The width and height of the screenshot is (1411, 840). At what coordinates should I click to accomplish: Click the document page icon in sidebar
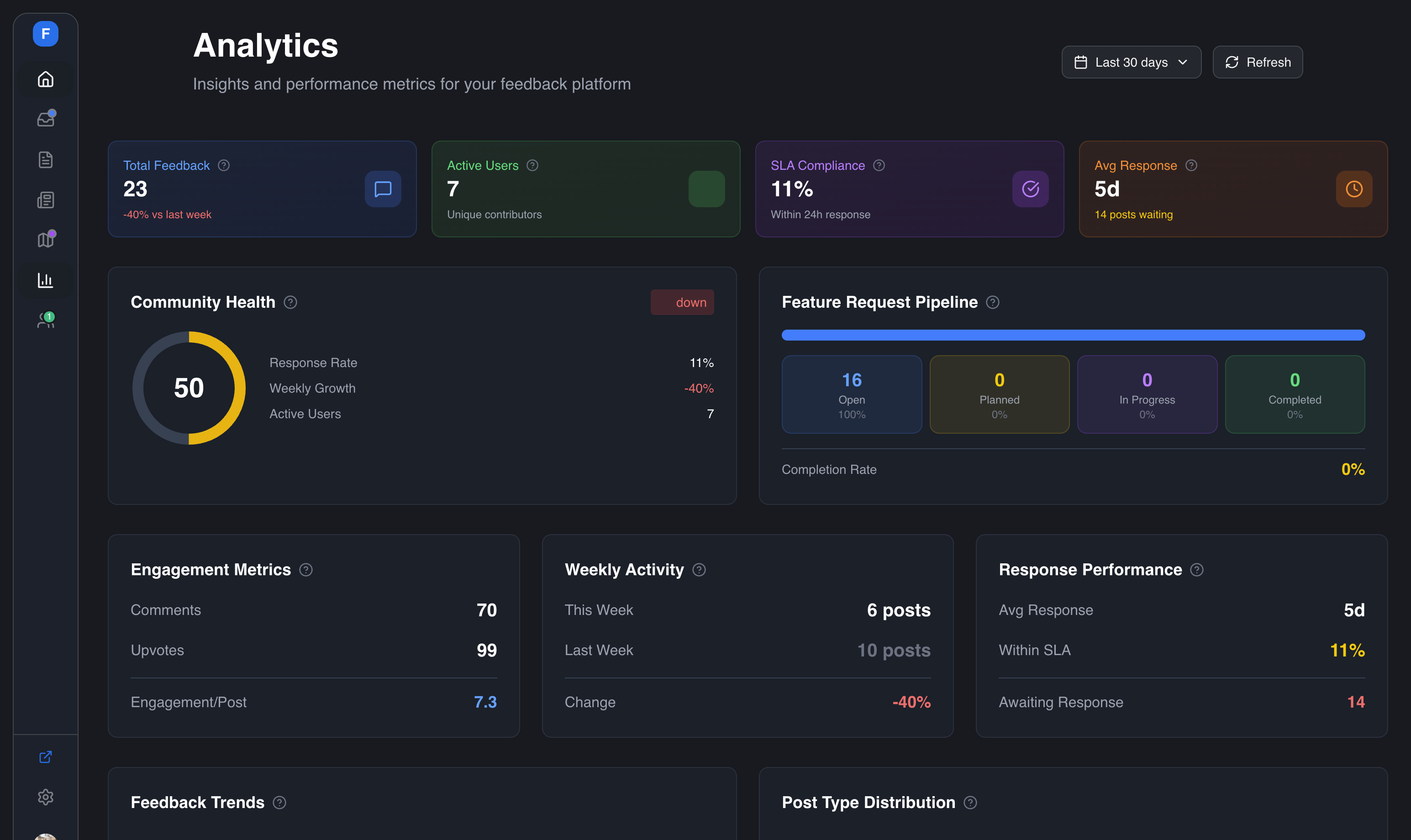45,160
